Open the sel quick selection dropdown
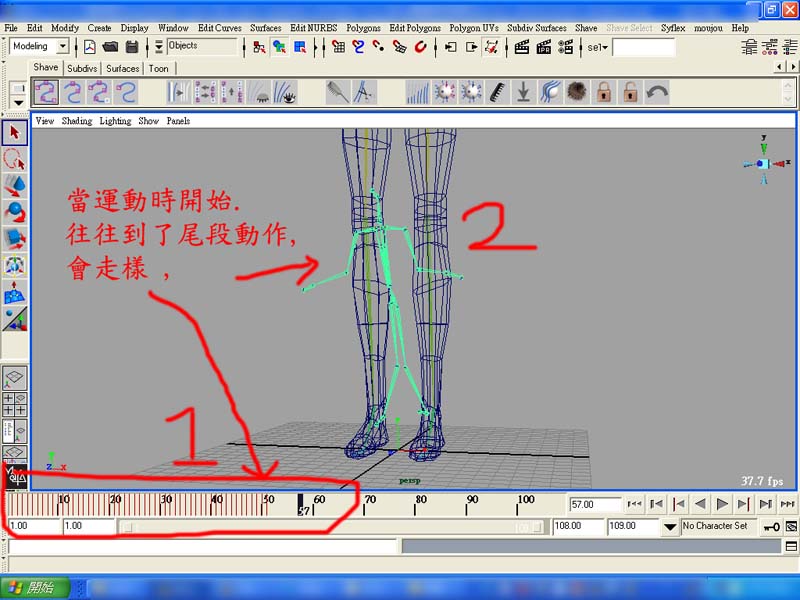800x600 pixels. click(597, 47)
